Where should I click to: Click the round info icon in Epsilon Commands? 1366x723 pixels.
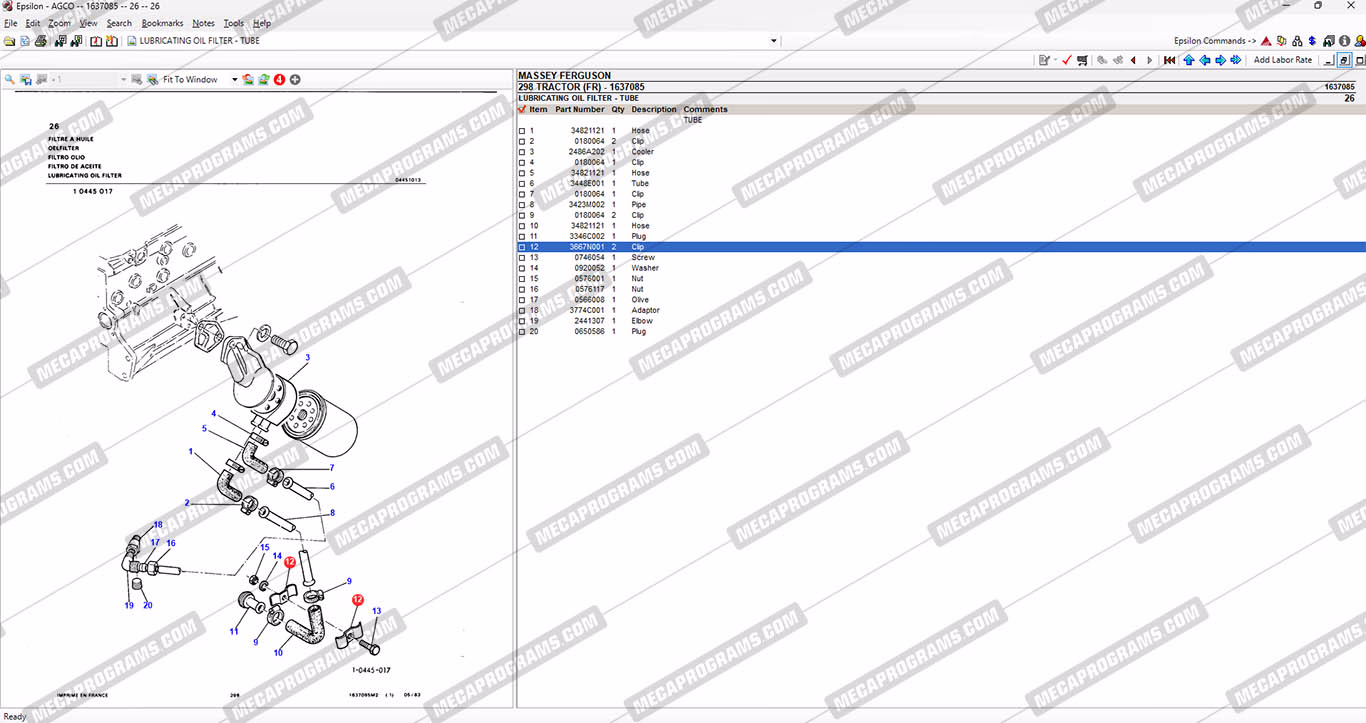tap(1345, 41)
